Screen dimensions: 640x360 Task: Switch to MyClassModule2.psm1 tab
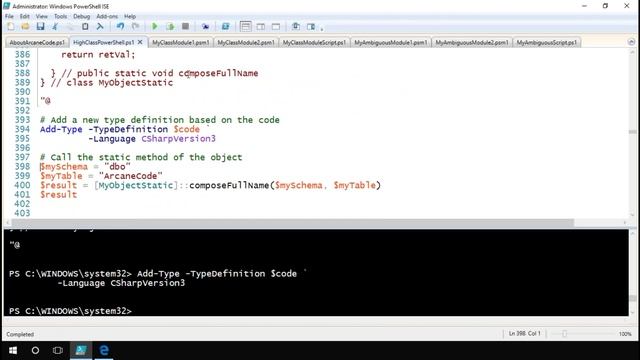tap(246, 42)
